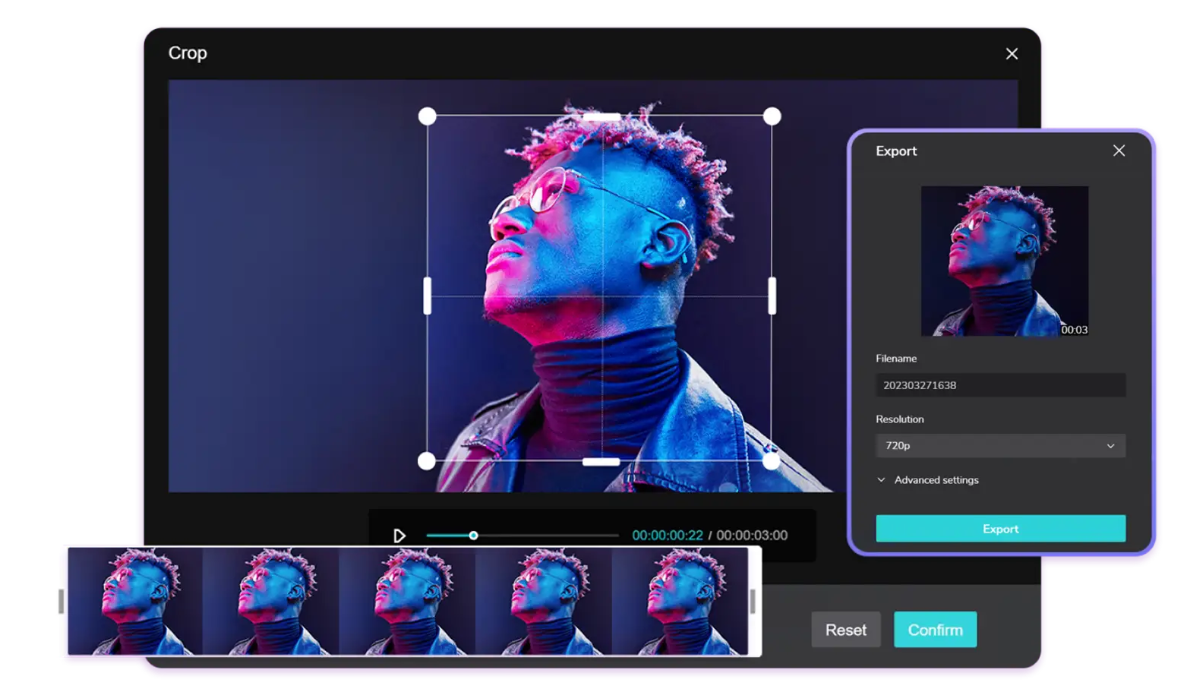Click the left trim handle of the filmstrip

pos(61,601)
